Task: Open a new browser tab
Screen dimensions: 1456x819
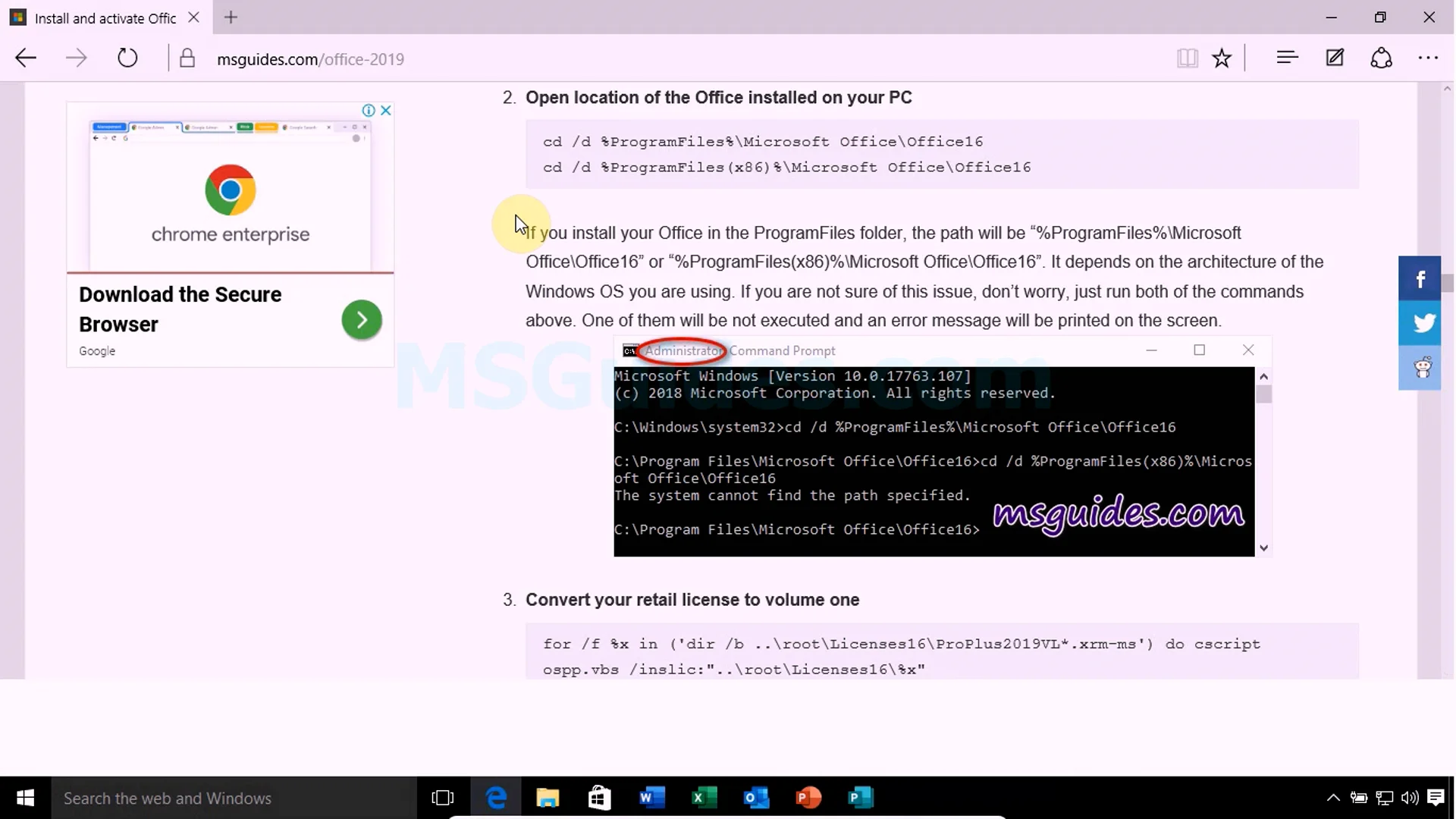Action: point(231,17)
